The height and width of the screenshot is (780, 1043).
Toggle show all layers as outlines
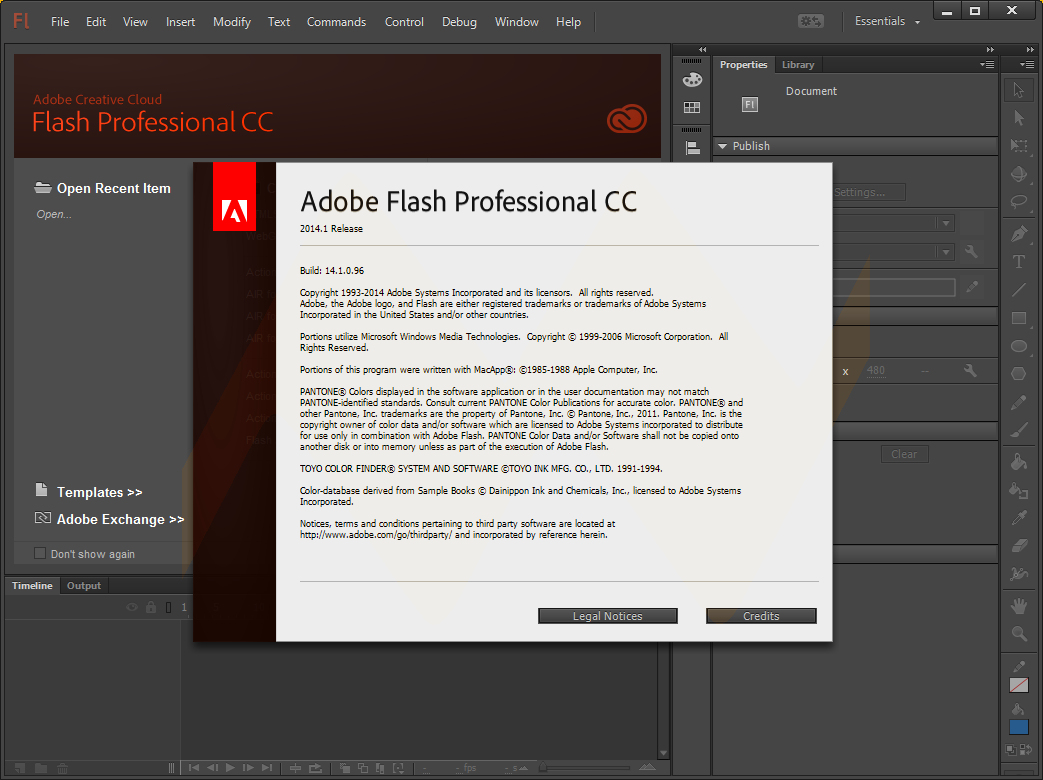click(x=168, y=607)
